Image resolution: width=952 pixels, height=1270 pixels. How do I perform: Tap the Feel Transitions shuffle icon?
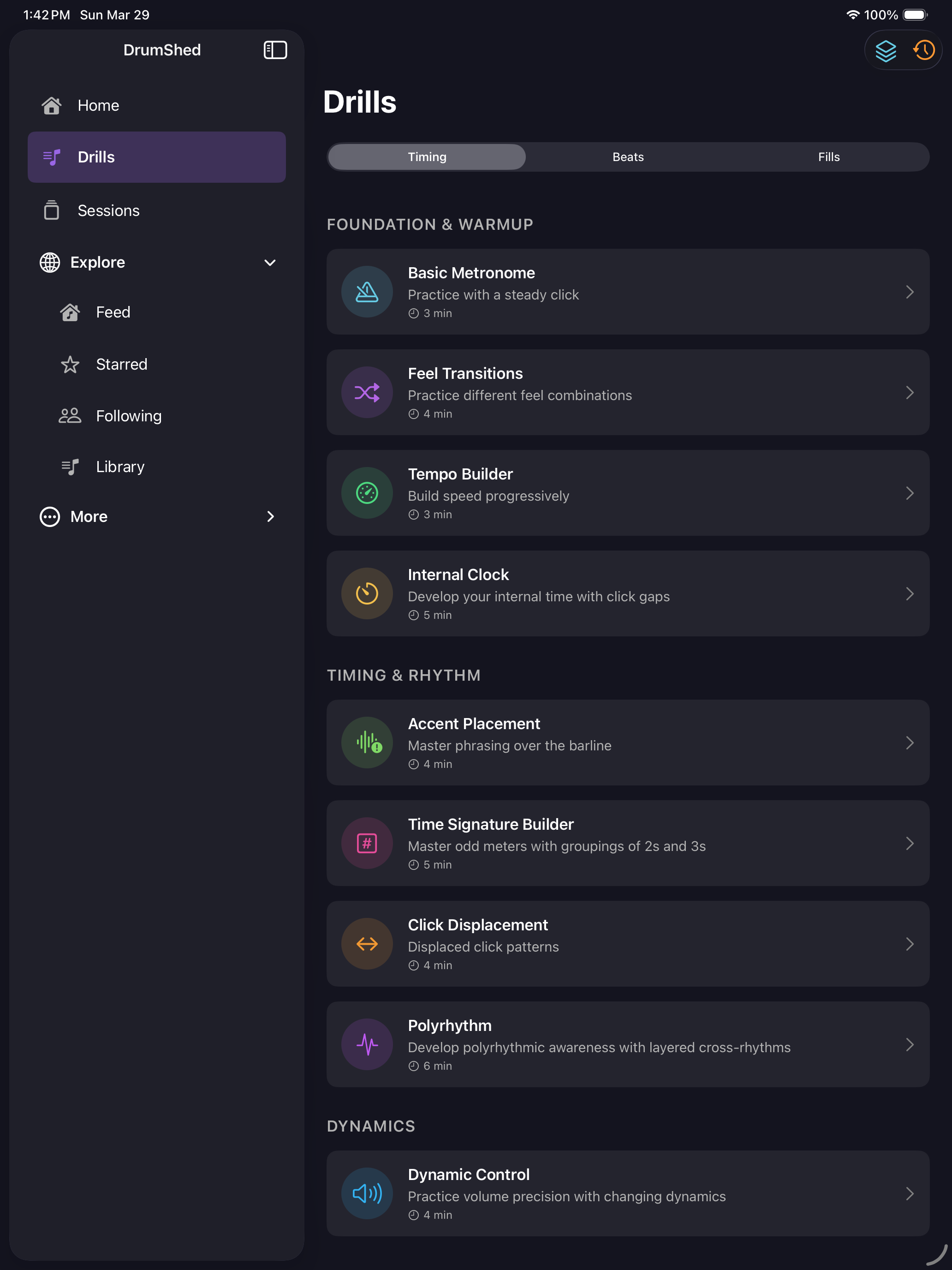point(367,393)
